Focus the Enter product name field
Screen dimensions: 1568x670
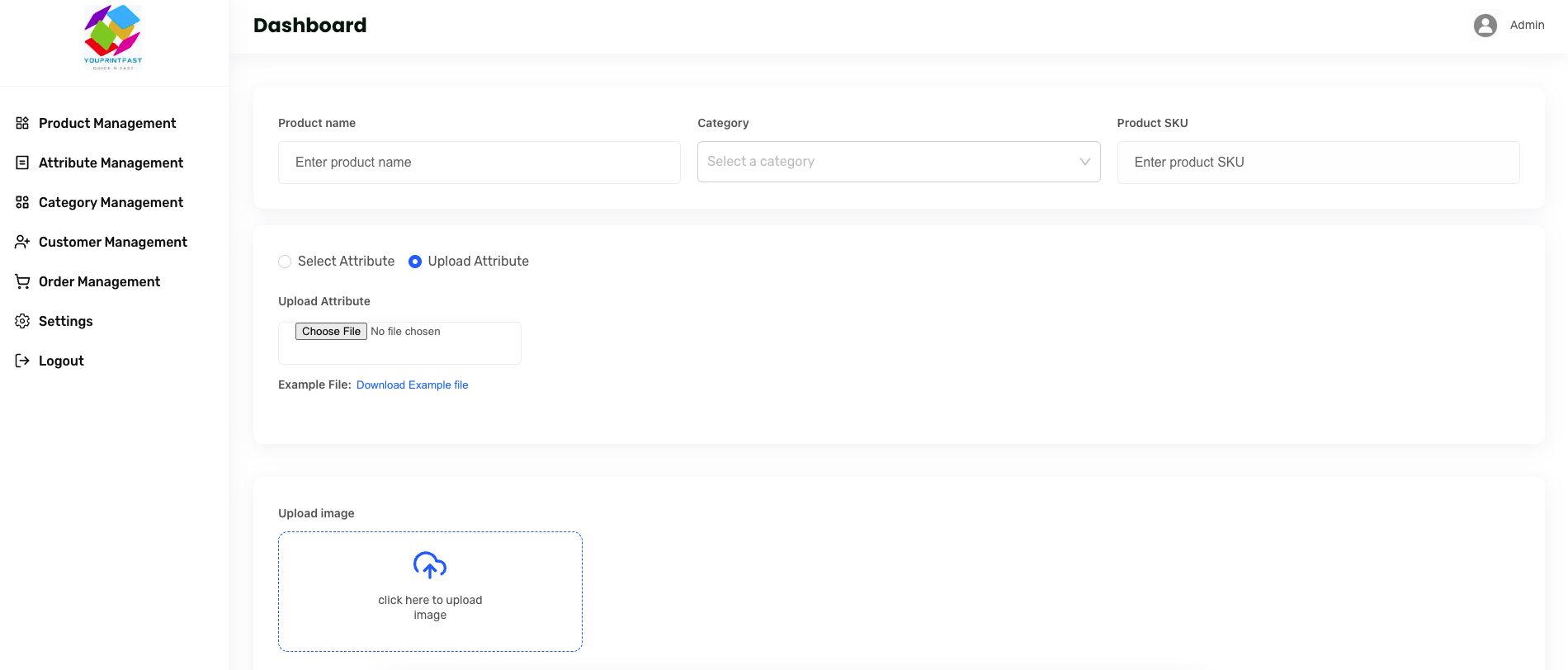click(479, 163)
